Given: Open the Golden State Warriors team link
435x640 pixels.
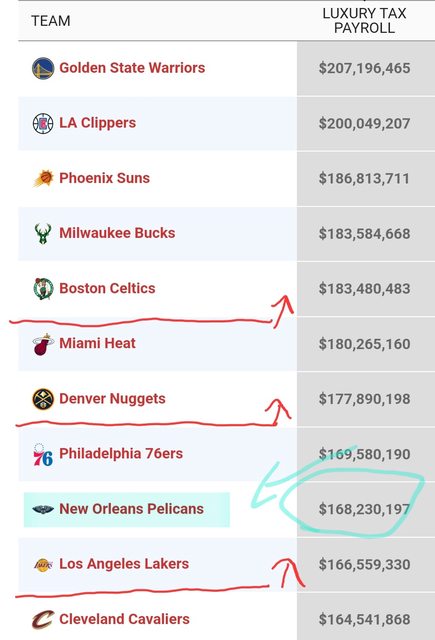Looking at the screenshot, I should (x=132, y=68).
